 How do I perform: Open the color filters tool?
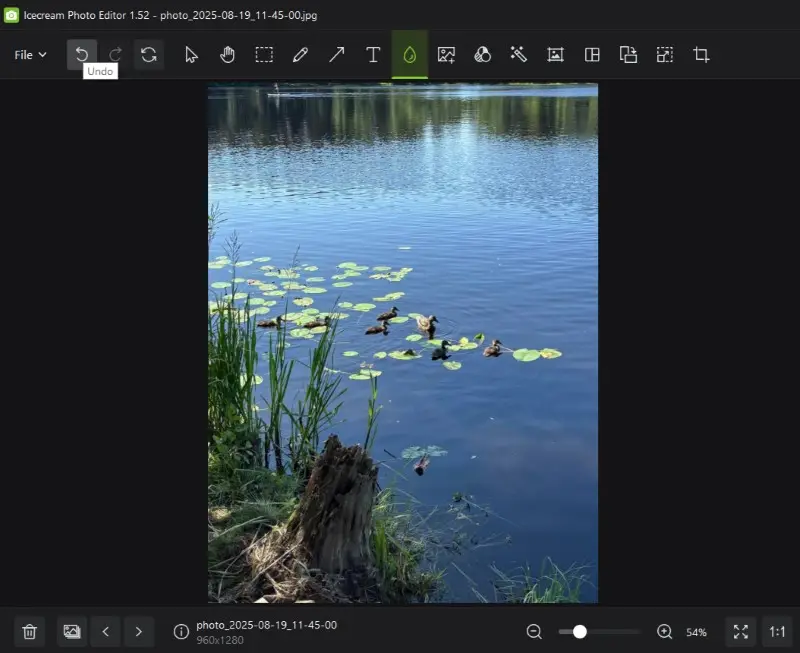pos(482,55)
